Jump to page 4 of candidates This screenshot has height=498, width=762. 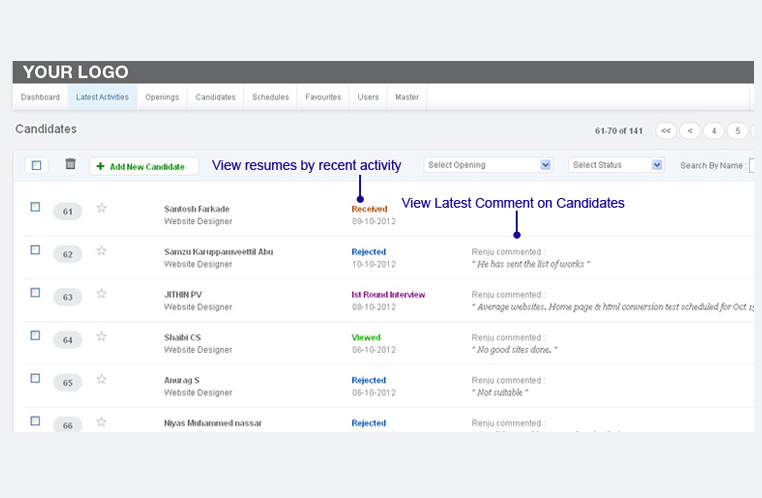[x=714, y=131]
